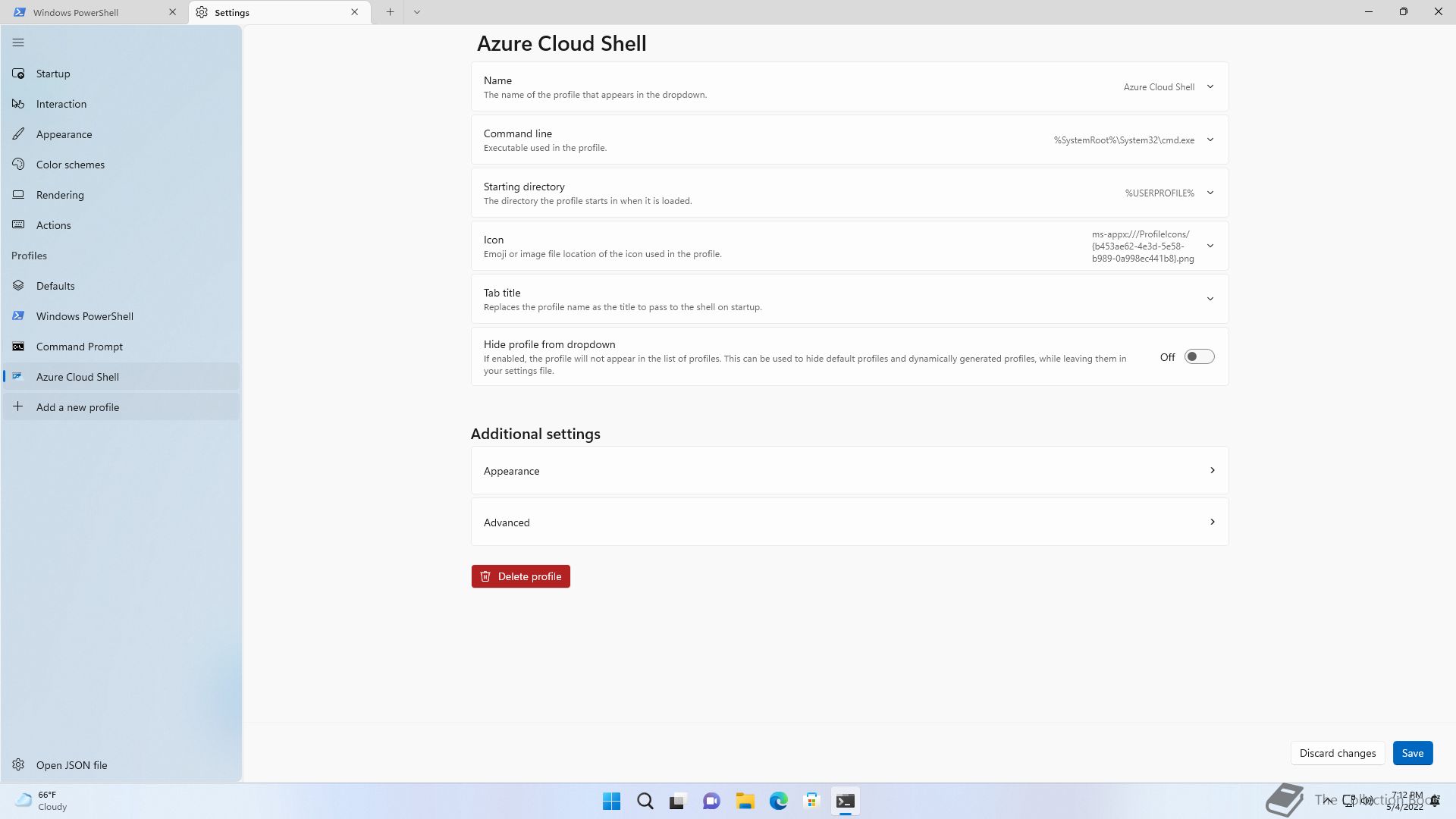Toggle Hide profile from dropdown switch
Viewport: 1456px width, 819px height.
click(1199, 357)
